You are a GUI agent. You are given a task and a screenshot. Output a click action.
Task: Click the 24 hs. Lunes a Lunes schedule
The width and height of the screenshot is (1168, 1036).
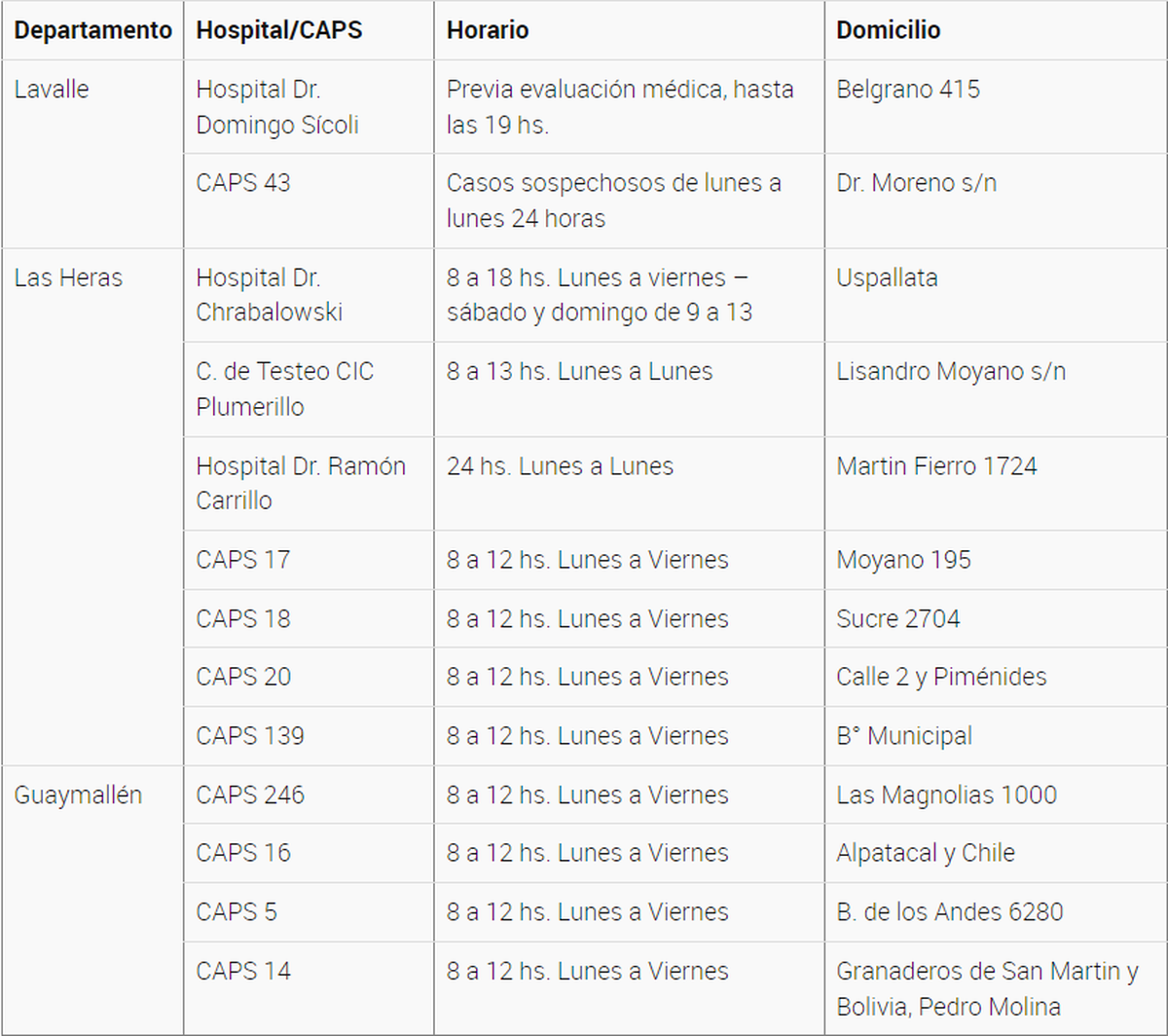pyautogui.click(x=560, y=466)
